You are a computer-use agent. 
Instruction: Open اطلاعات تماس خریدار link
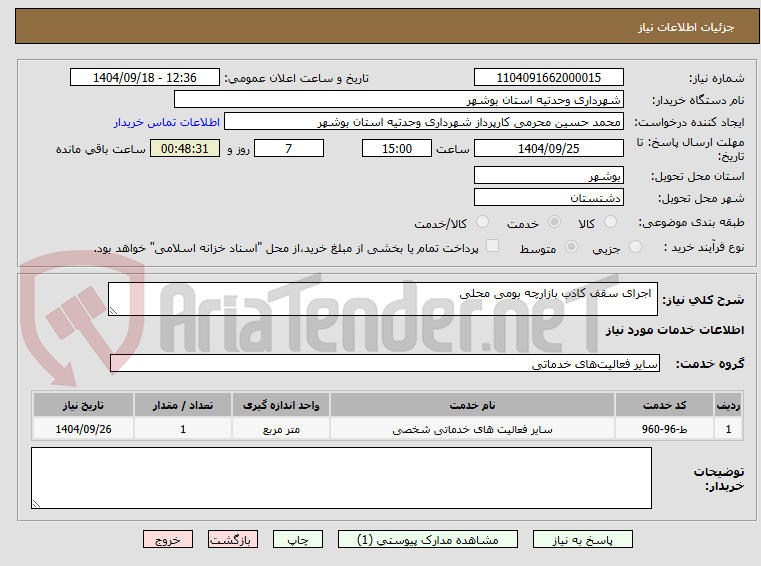[x=166, y=122]
